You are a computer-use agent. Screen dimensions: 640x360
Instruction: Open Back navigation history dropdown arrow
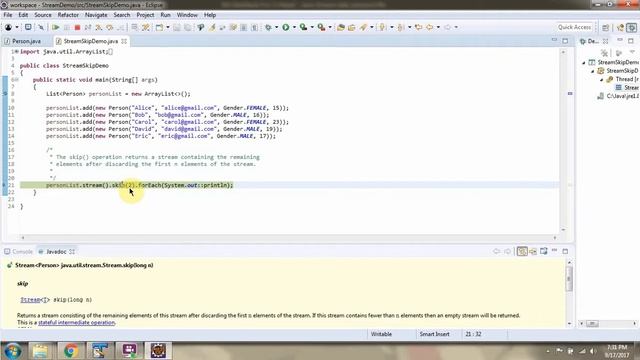(438, 27)
